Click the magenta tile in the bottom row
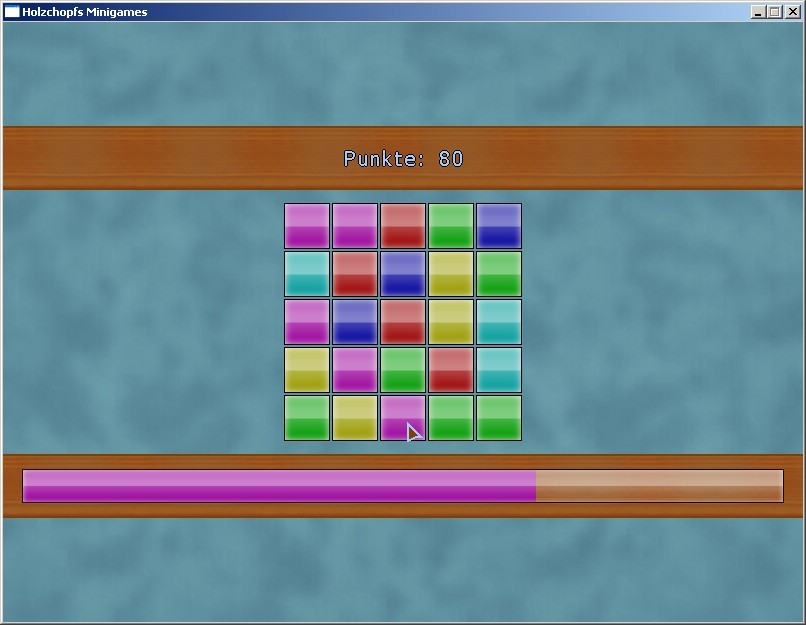Viewport: 806px width, 625px height. (403, 418)
